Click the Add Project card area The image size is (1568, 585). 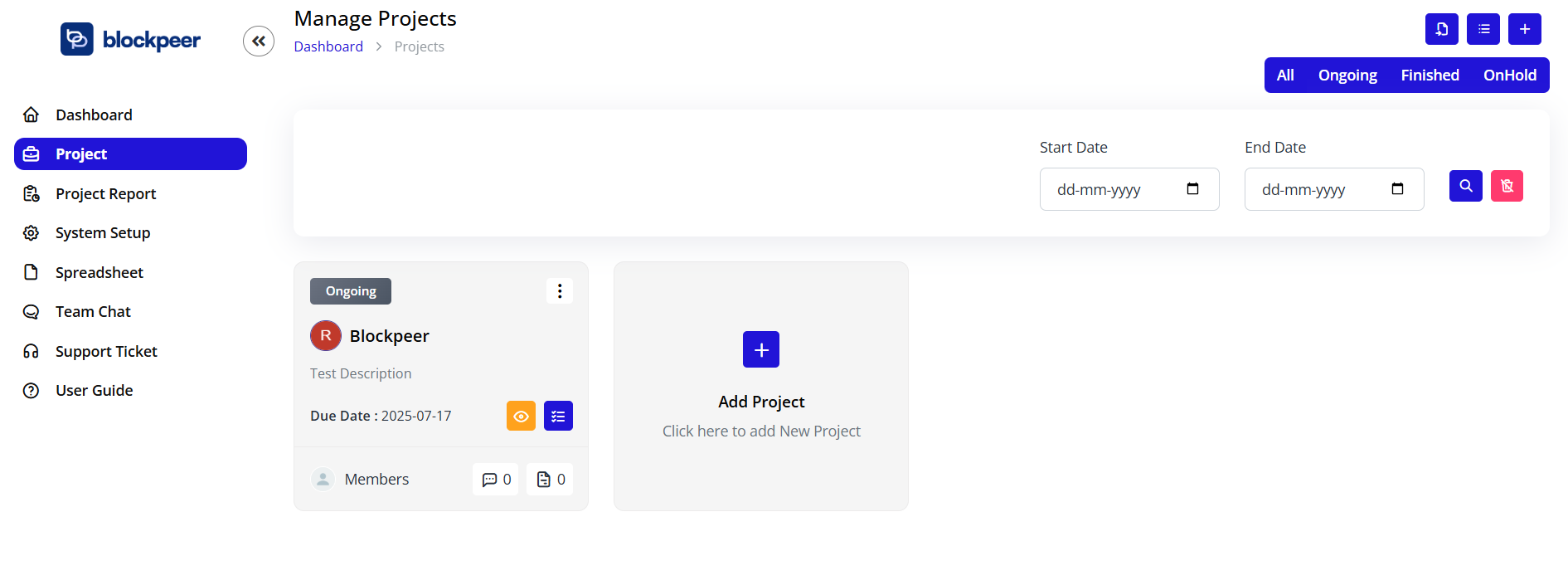tap(760, 386)
